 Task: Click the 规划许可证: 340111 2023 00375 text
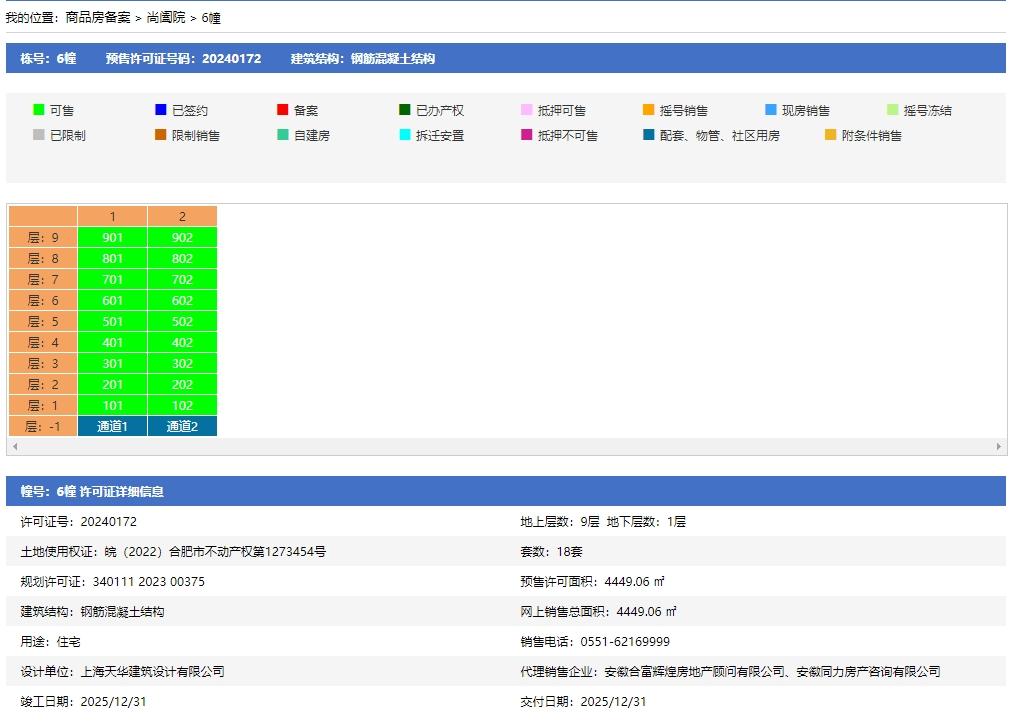pyautogui.click(x=112, y=581)
